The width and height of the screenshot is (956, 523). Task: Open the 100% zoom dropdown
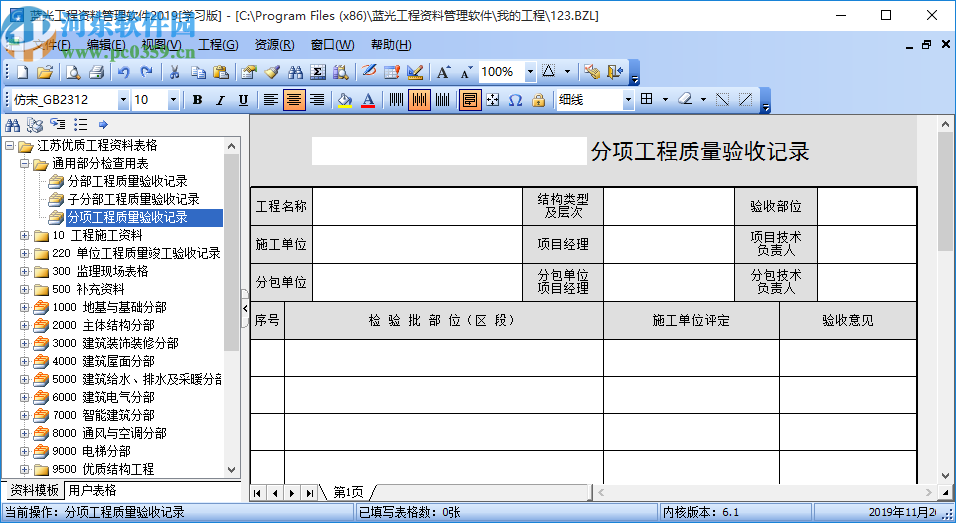pyautogui.click(x=530, y=72)
